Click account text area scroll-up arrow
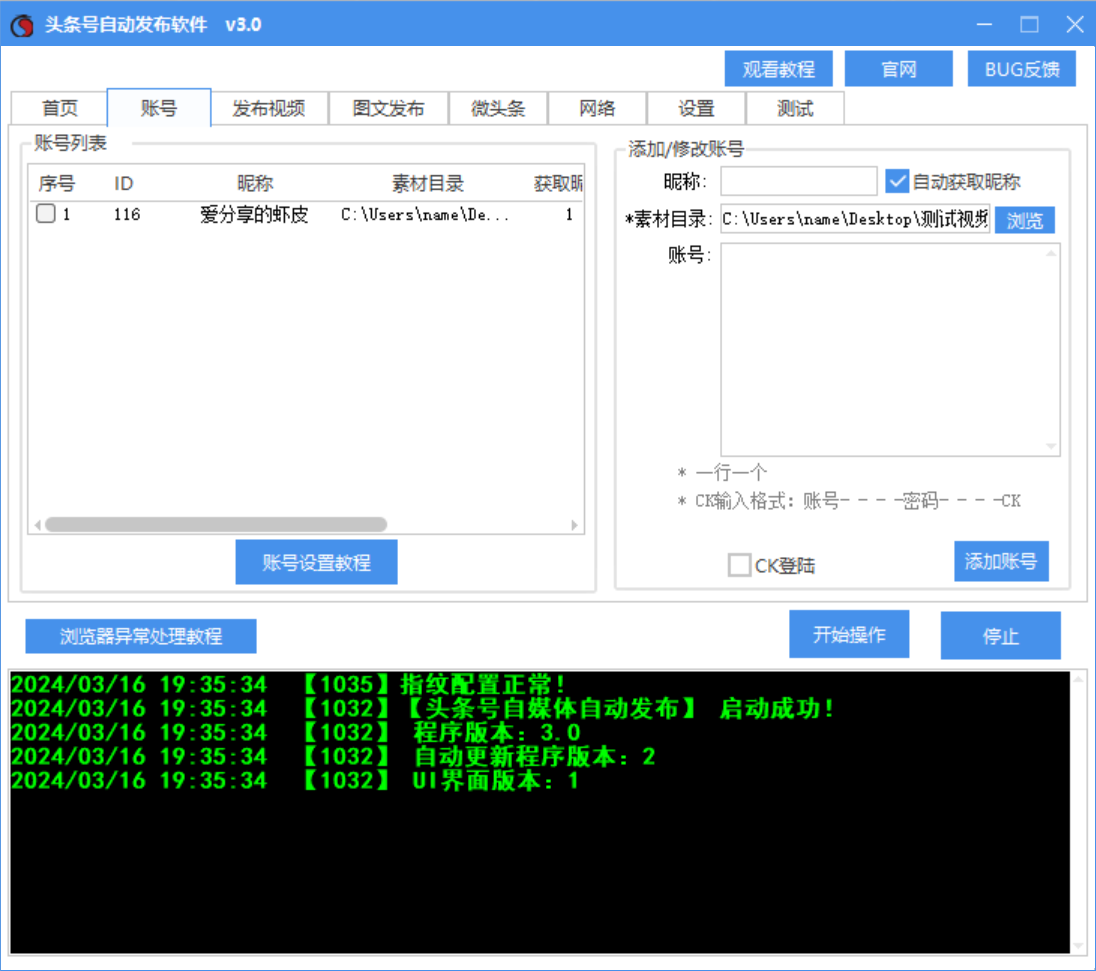 tap(1051, 253)
